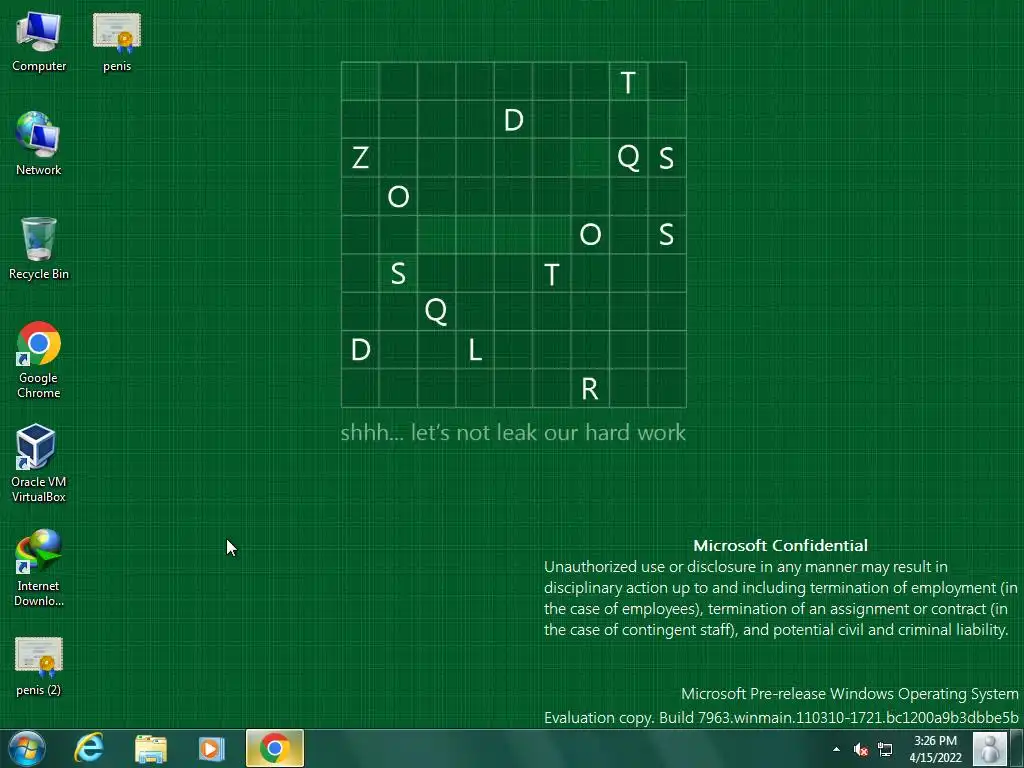The width and height of the screenshot is (1024, 768).
Task: Open Windows Media Player from the taskbar
Action: [x=212, y=748]
